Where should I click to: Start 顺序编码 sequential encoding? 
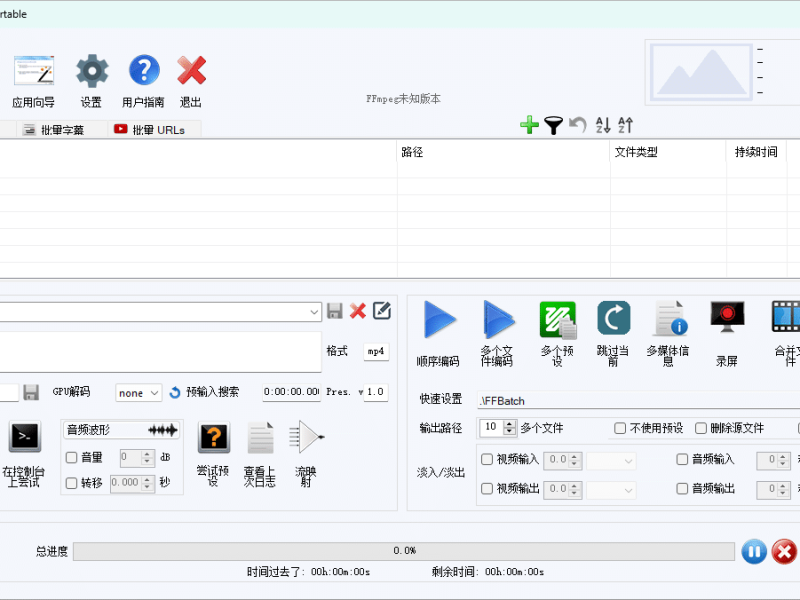[x=438, y=334]
